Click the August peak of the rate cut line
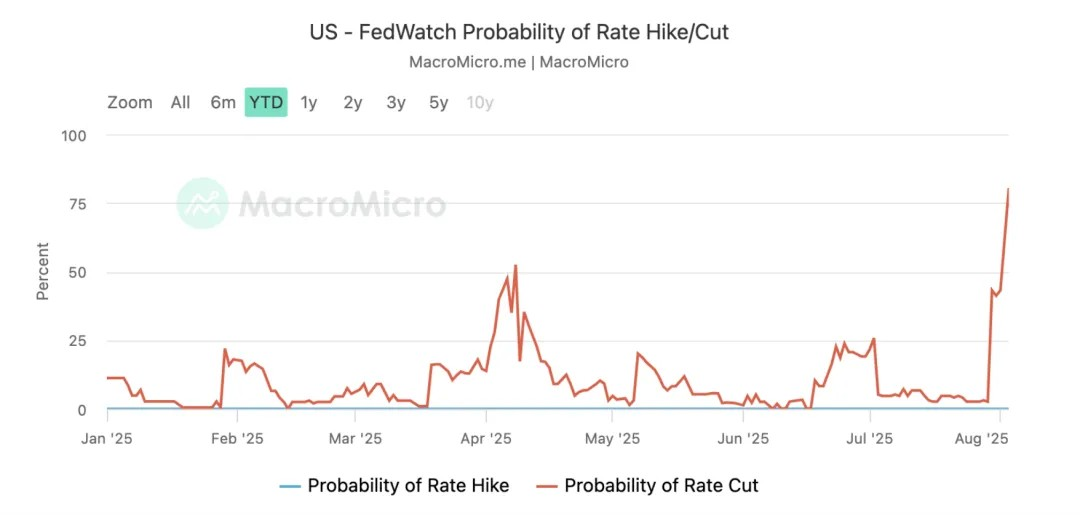 point(1008,189)
